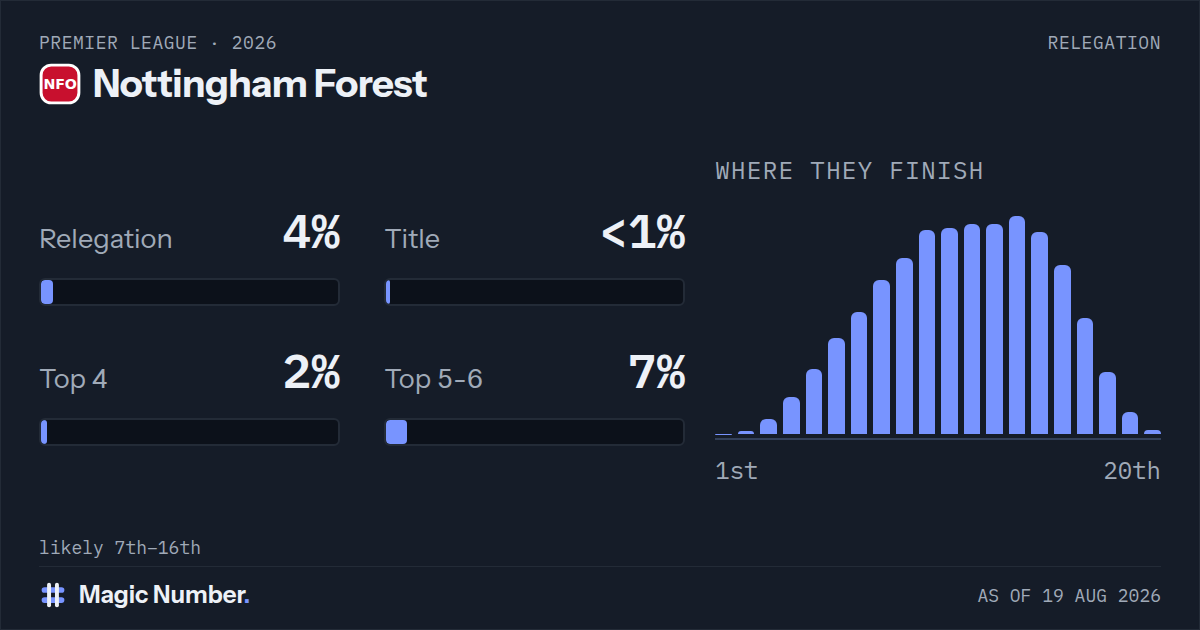This screenshot has height=630, width=1200.
Task: Select the tallest bar in finish histogram
Action: tap(1017, 325)
